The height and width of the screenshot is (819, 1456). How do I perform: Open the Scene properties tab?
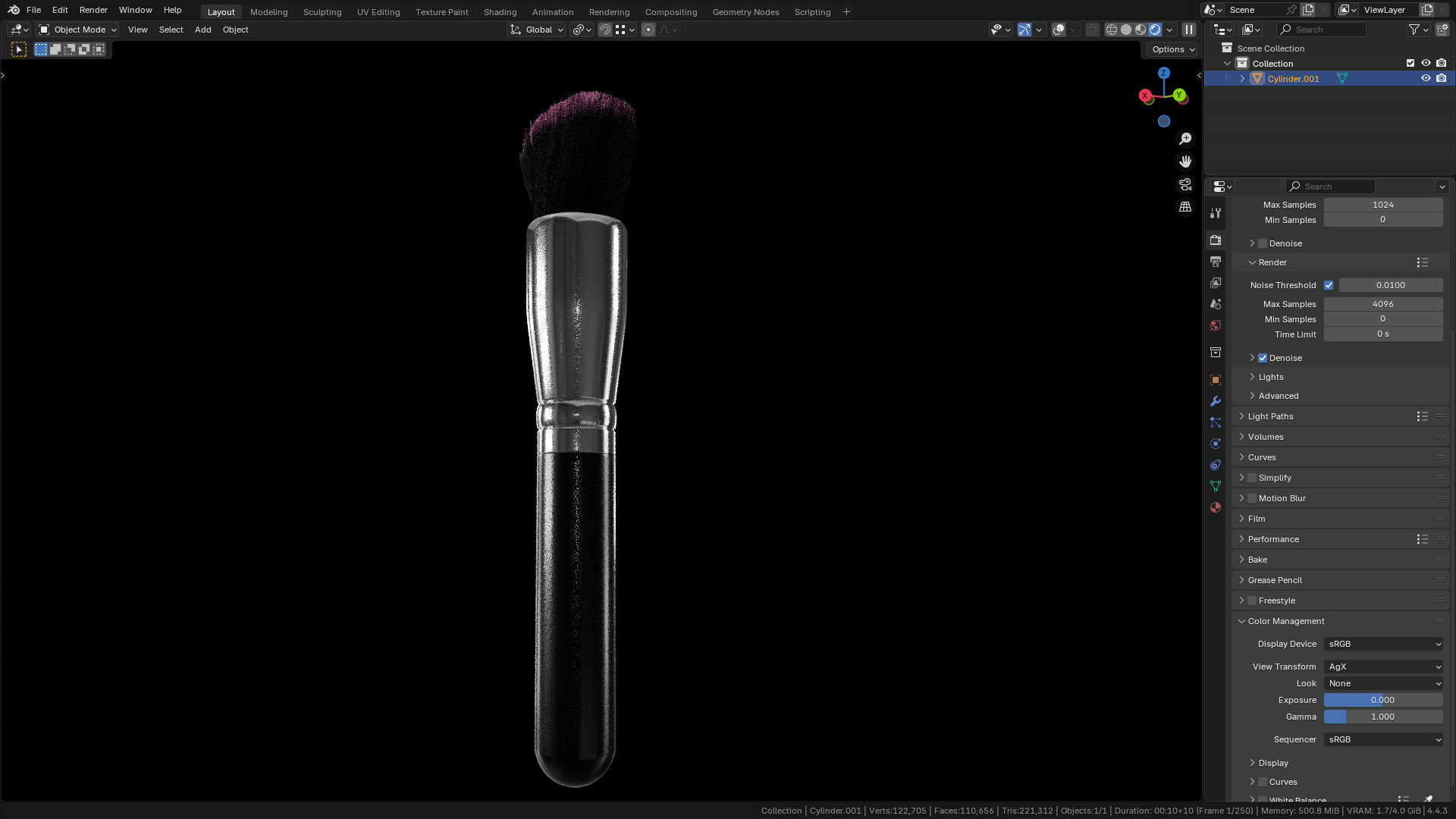[x=1216, y=303]
